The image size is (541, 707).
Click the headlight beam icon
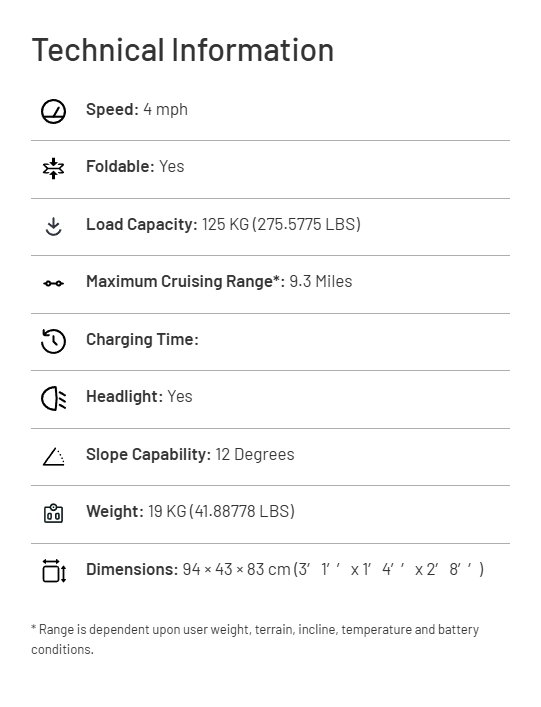(x=53, y=399)
